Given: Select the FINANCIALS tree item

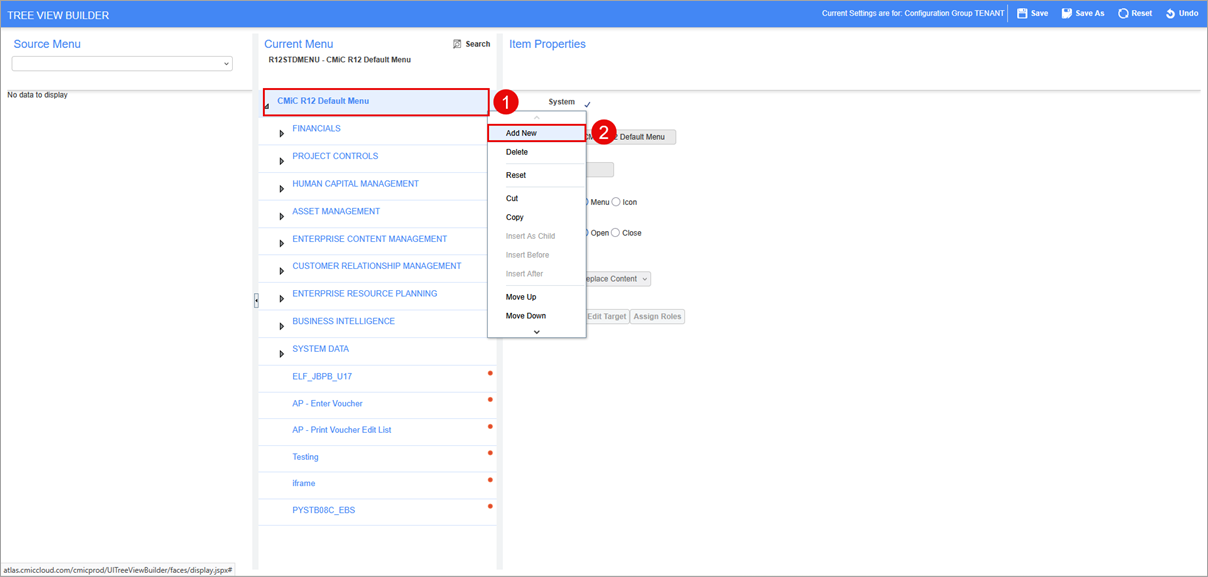Looking at the screenshot, I should pyautogui.click(x=316, y=129).
